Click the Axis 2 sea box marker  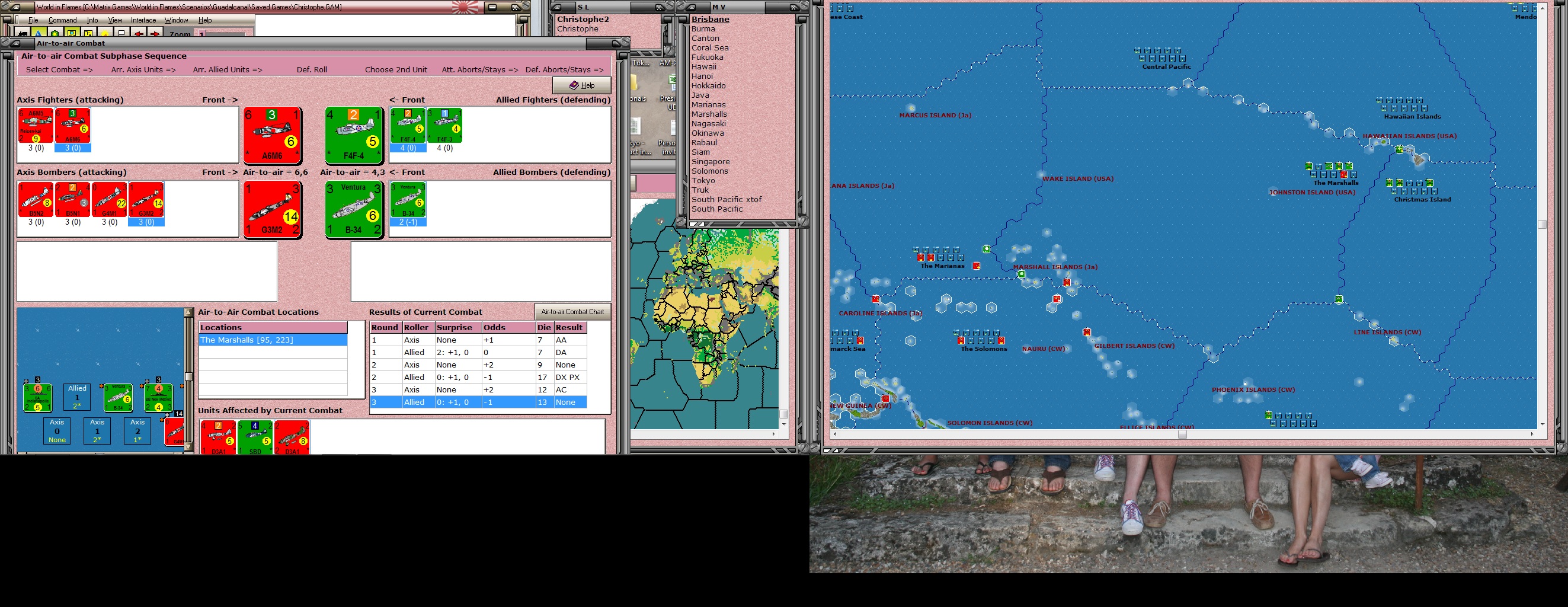(x=137, y=431)
